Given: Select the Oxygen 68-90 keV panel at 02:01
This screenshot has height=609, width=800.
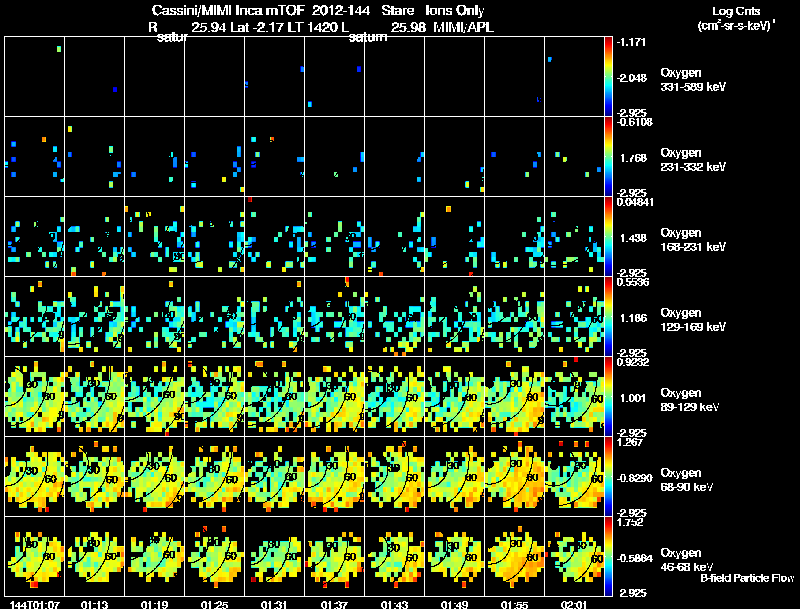Looking at the screenshot, I should pos(574,476).
